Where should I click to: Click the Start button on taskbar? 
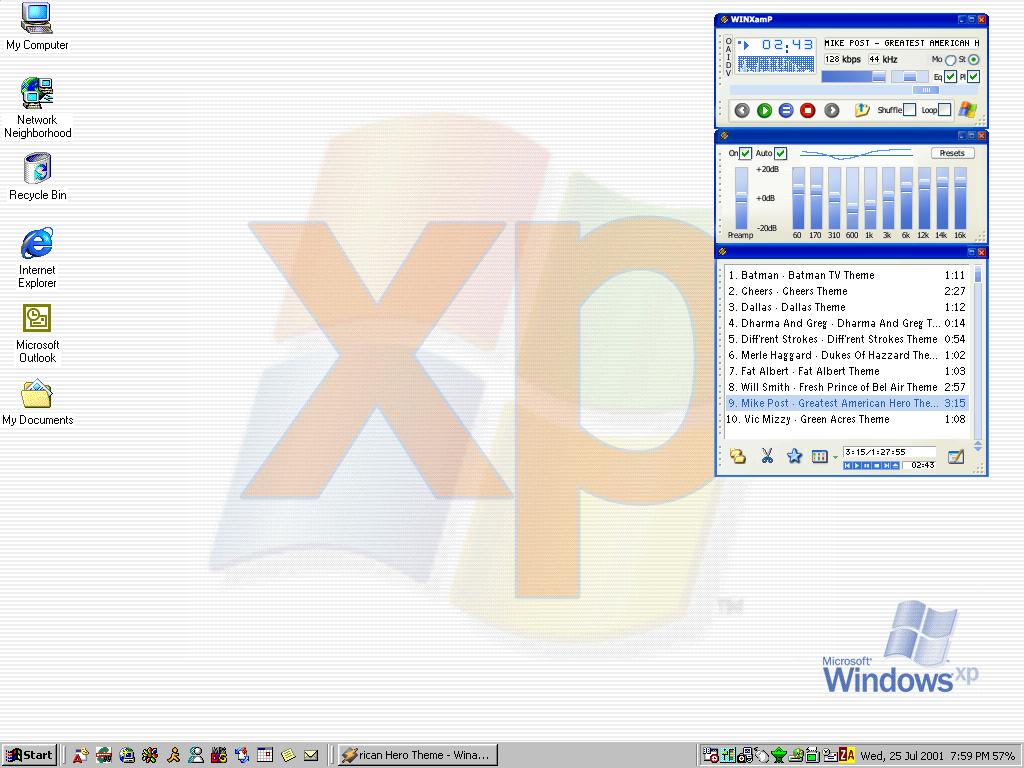29,755
